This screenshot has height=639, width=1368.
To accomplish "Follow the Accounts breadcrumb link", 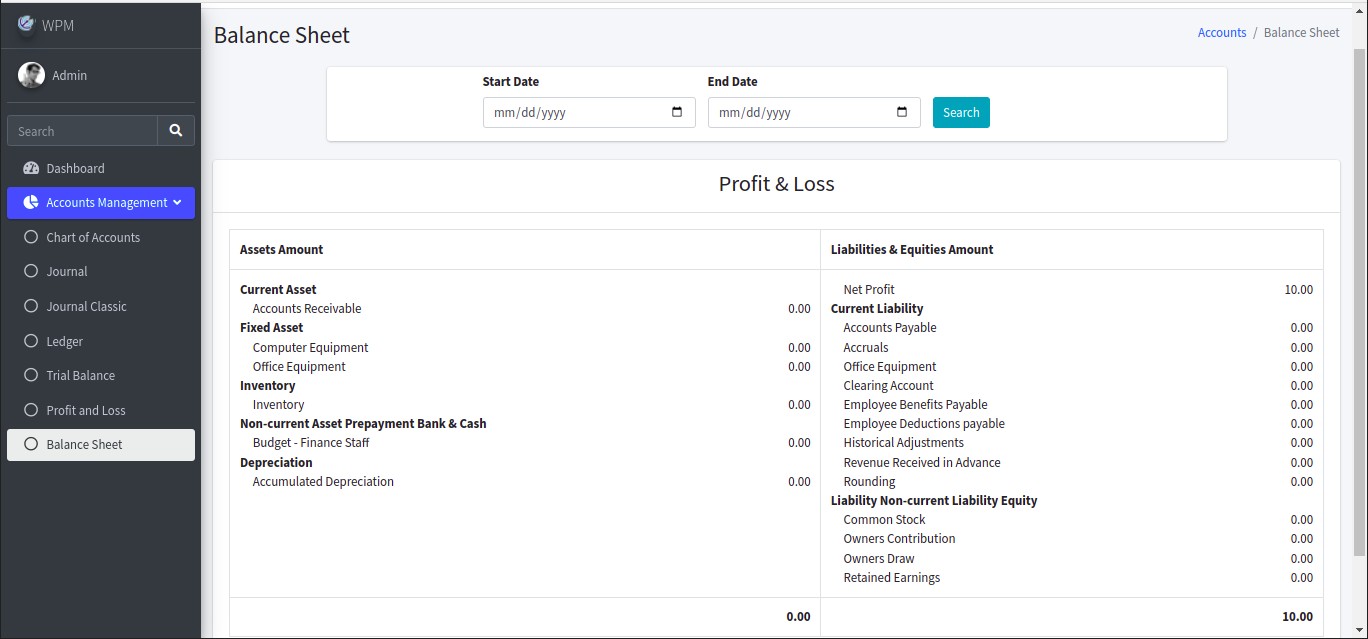I will pyautogui.click(x=1221, y=32).
